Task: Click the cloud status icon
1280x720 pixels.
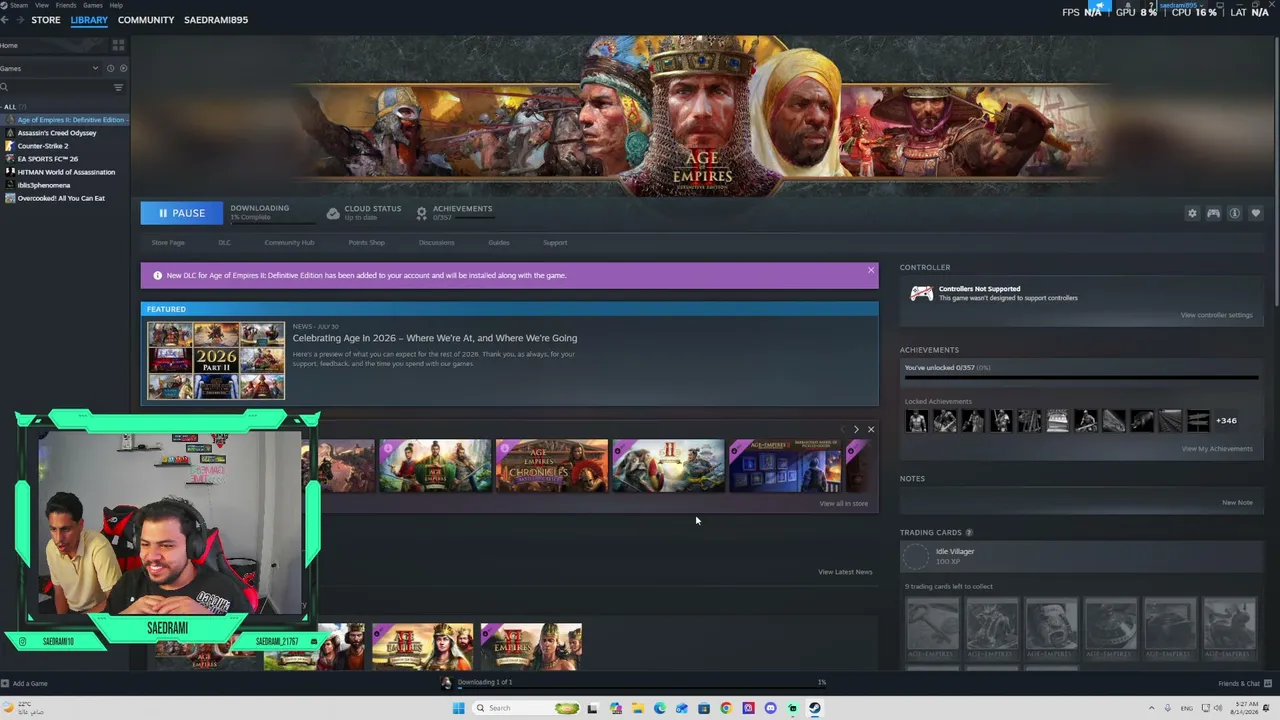Action: (x=333, y=213)
